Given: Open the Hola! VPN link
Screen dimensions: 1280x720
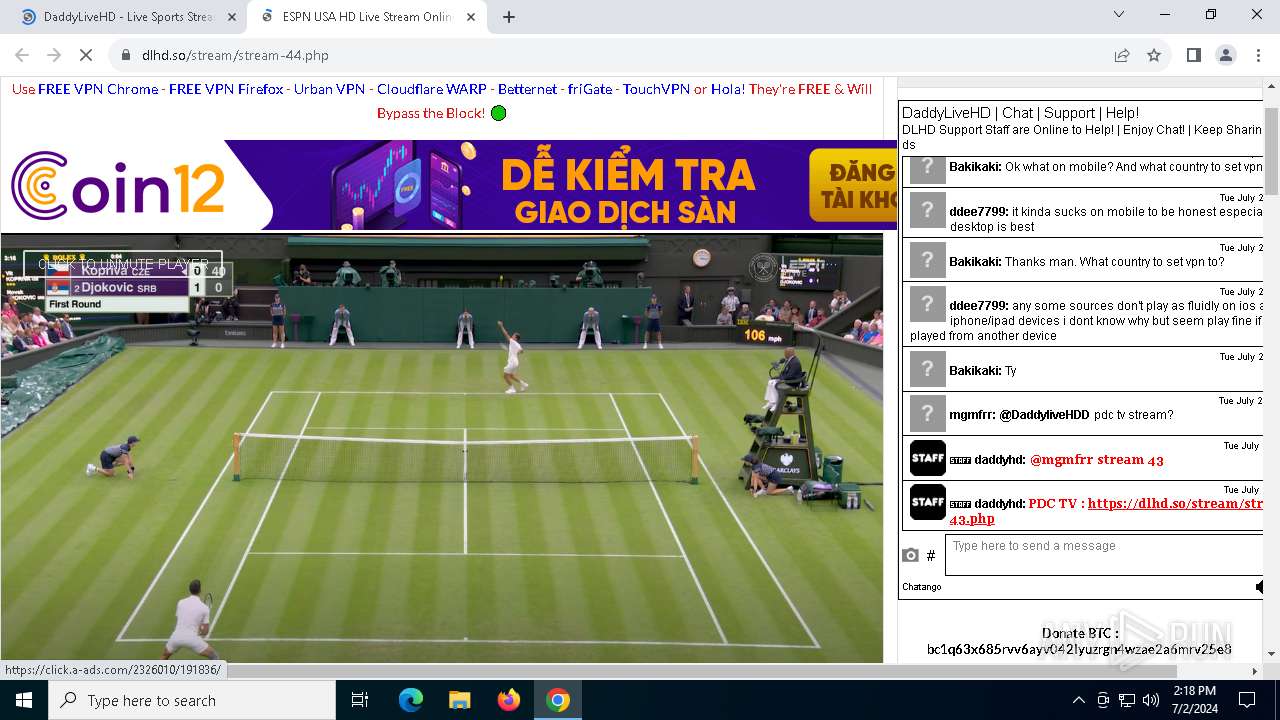Looking at the screenshot, I should pos(727,89).
